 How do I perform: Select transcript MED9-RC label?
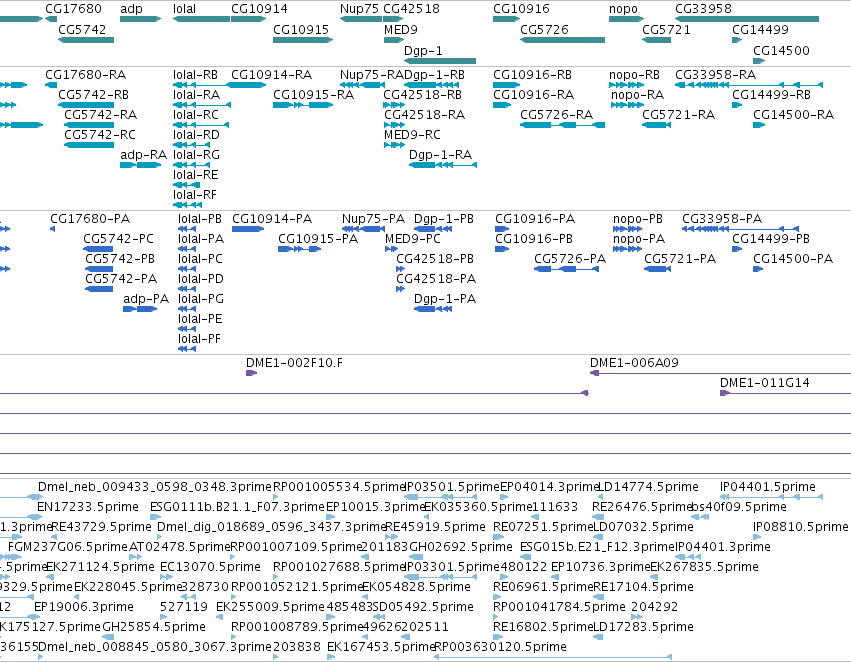coord(412,134)
